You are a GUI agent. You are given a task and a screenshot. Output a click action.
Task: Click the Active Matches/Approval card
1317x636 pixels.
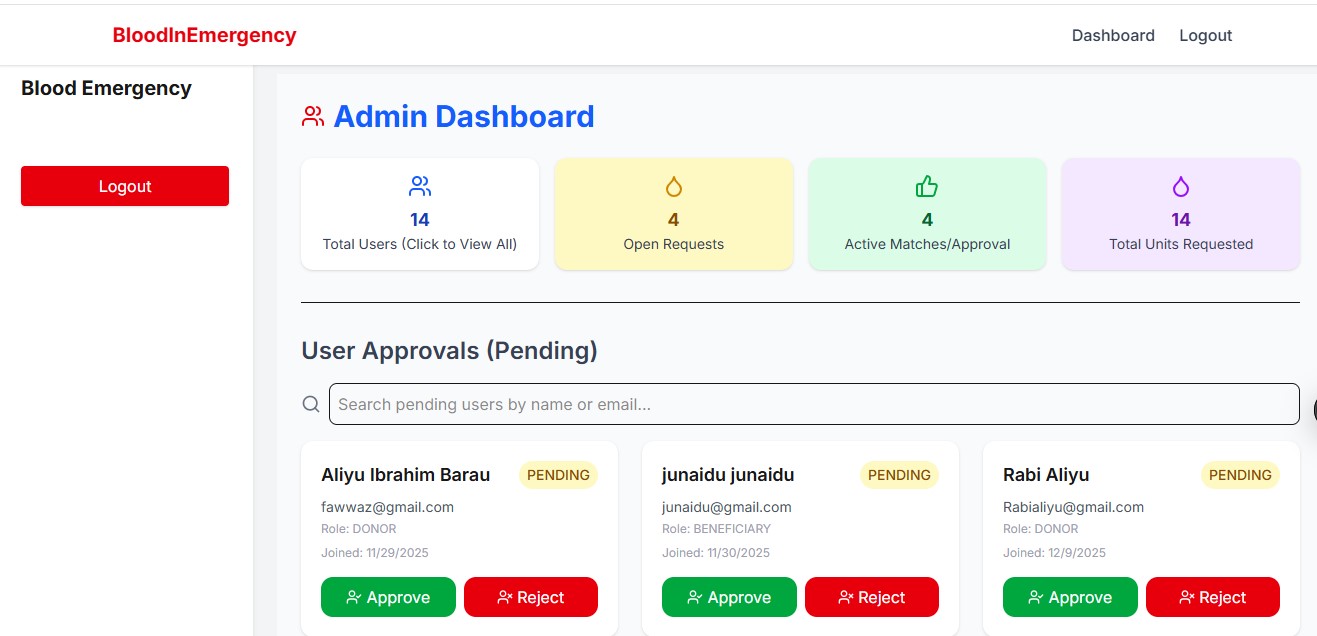click(927, 214)
